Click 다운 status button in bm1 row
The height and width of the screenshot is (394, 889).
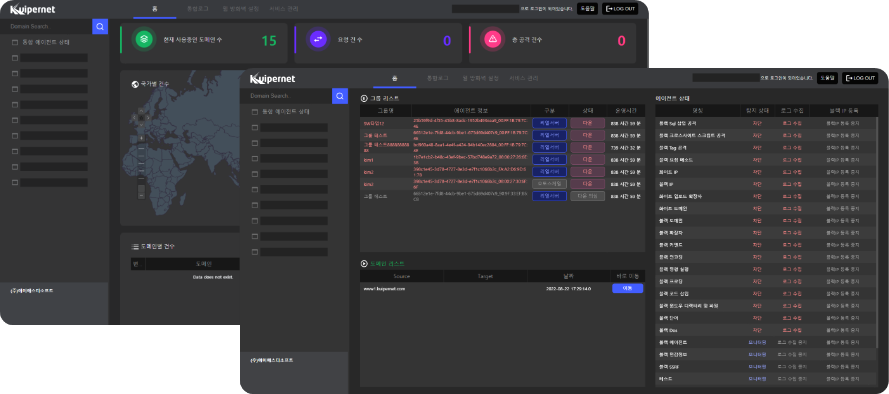click(587, 159)
